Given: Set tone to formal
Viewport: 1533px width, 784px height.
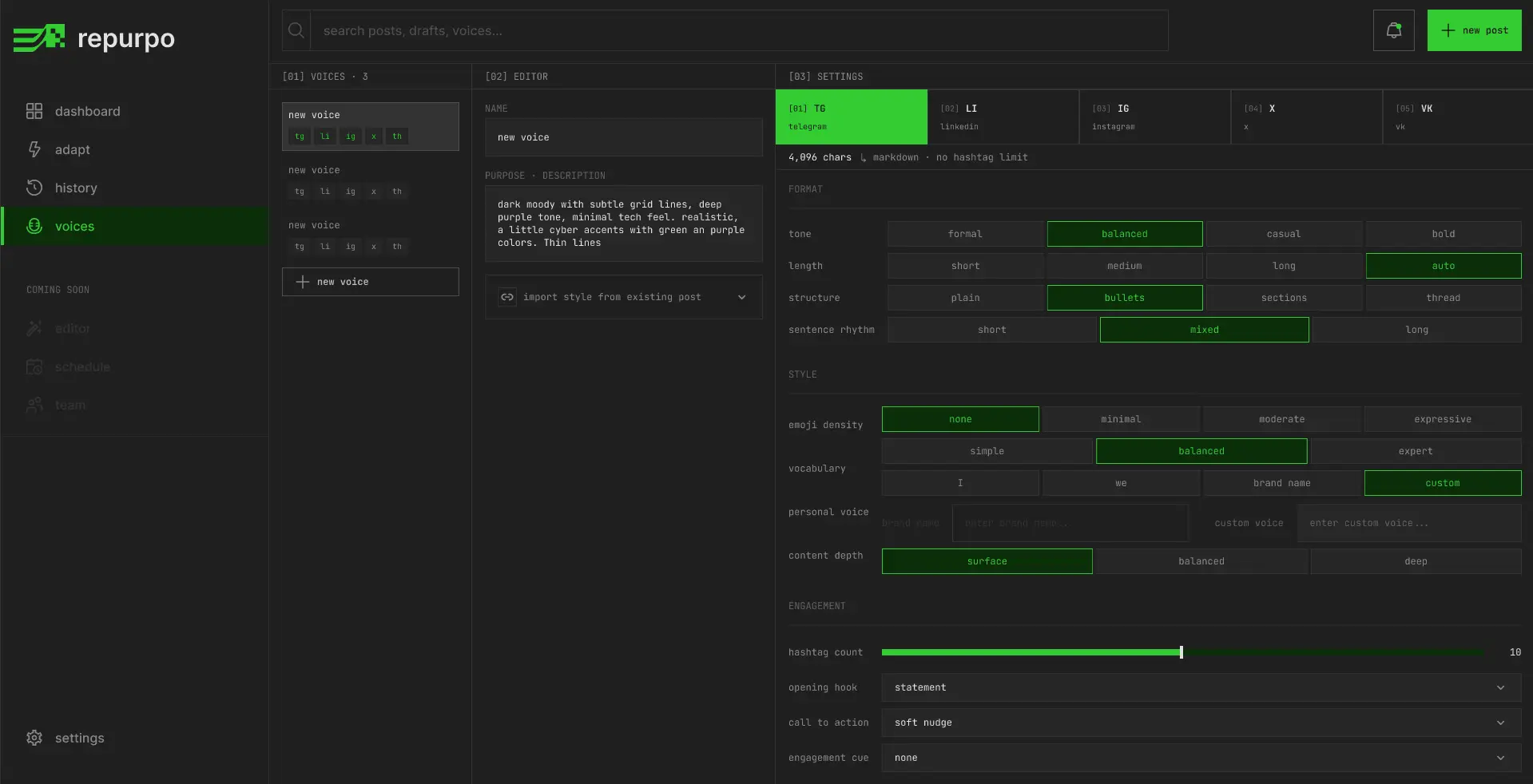Looking at the screenshot, I should click(965, 234).
